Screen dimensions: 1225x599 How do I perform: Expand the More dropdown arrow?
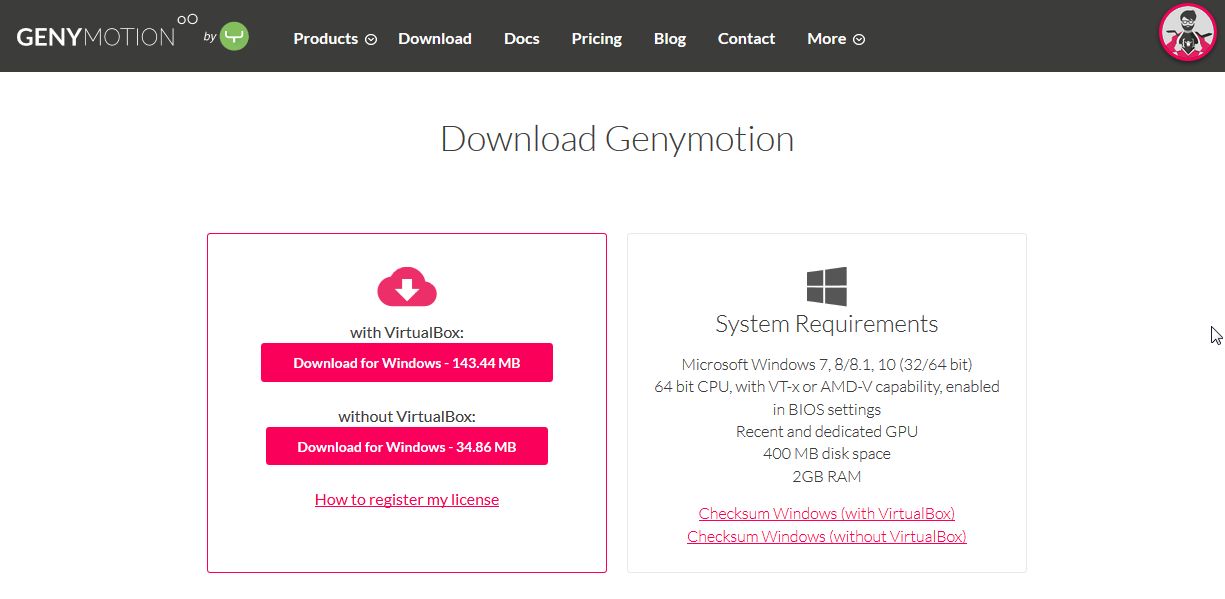click(859, 40)
